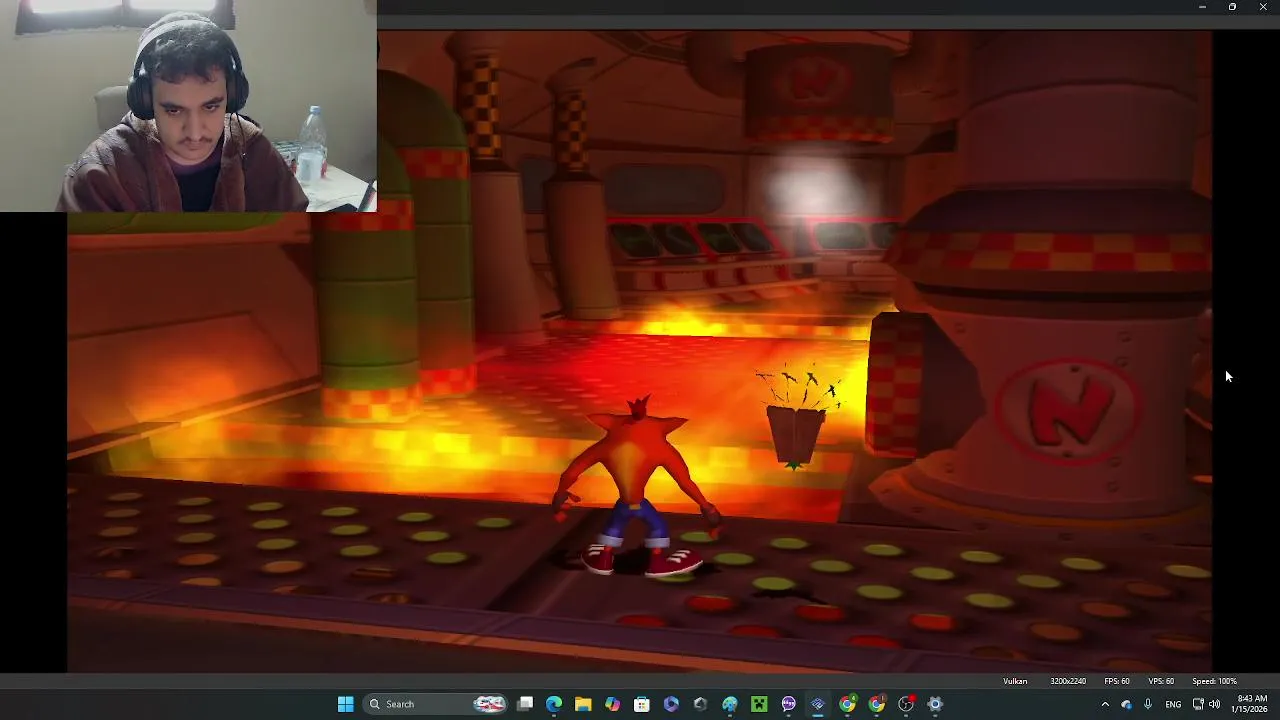Click the VPS: 60 status entry
The height and width of the screenshot is (720, 1280).
tap(1161, 681)
